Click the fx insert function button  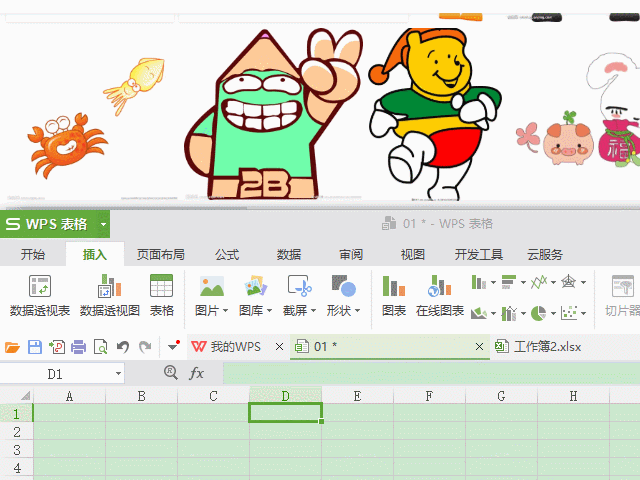(196, 373)
